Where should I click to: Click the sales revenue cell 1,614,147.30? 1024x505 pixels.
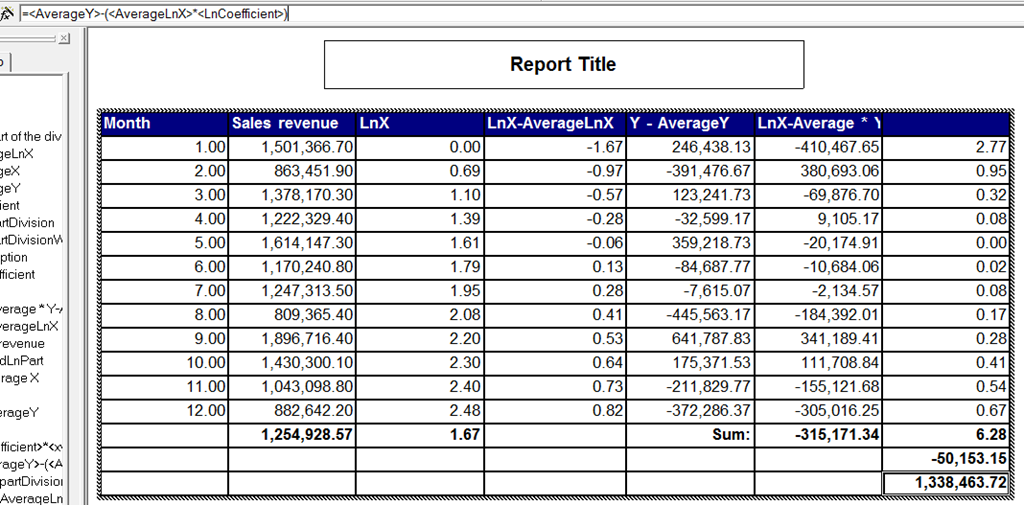[291, 243]
